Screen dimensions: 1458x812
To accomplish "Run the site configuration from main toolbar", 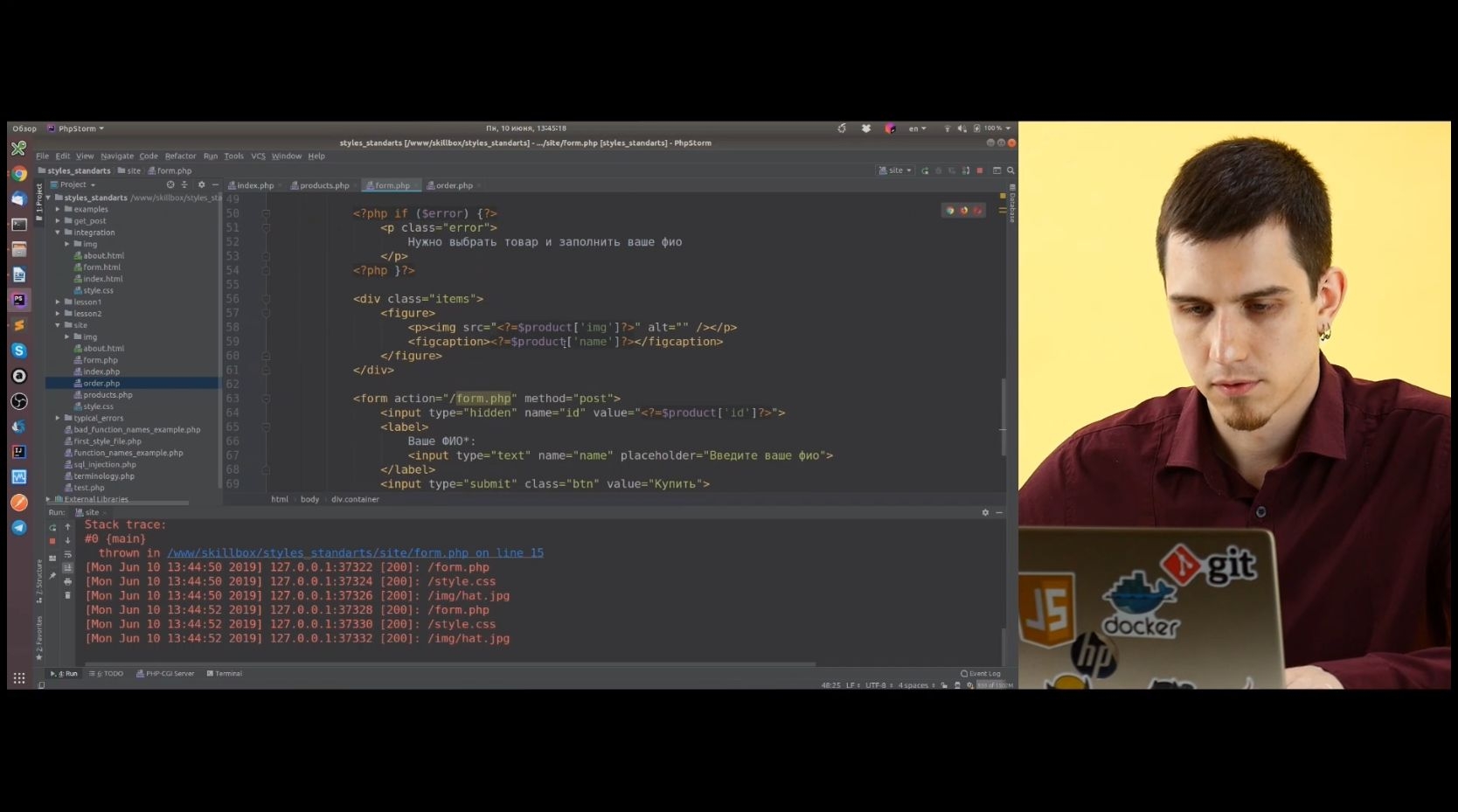I will coord(925,170).
